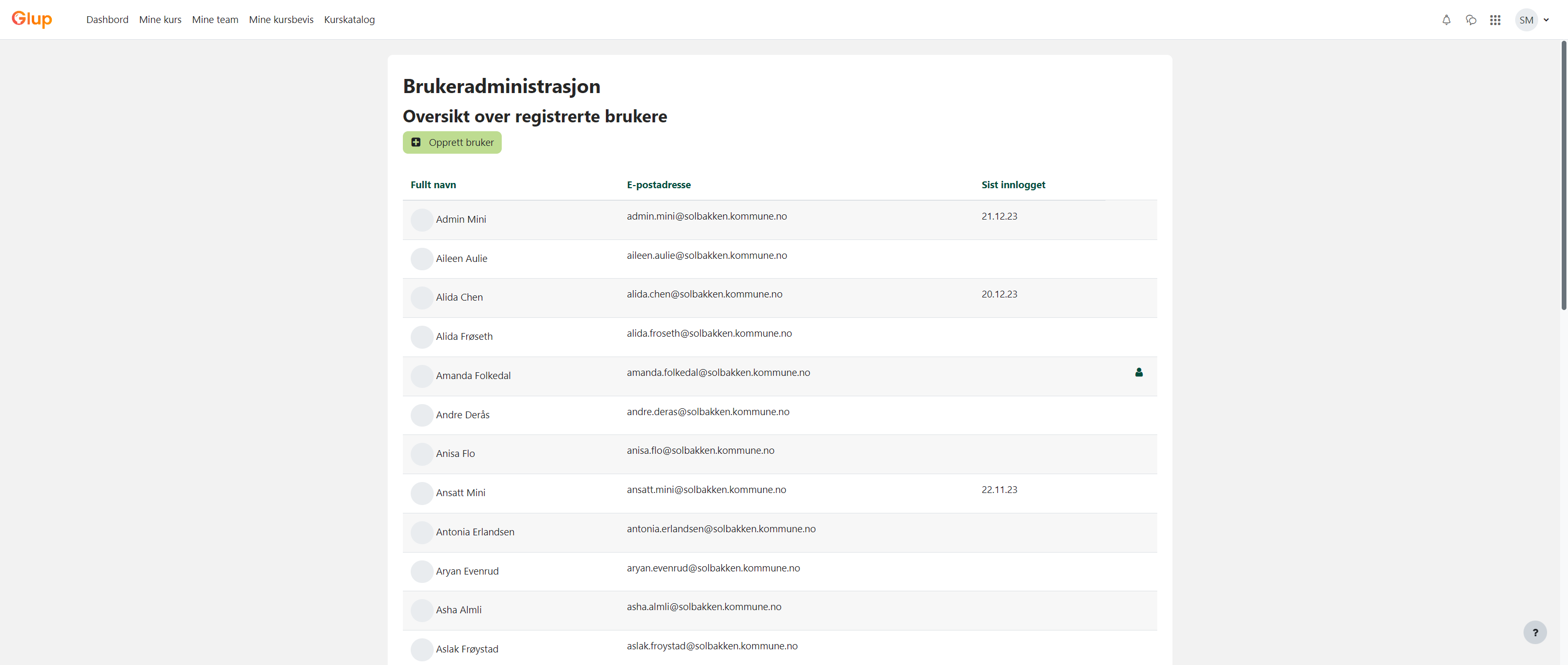This screenshot has width=1568, height=665.
Task: Click the Glup logo
Action: pyautogui.click(x=31, y=19)
